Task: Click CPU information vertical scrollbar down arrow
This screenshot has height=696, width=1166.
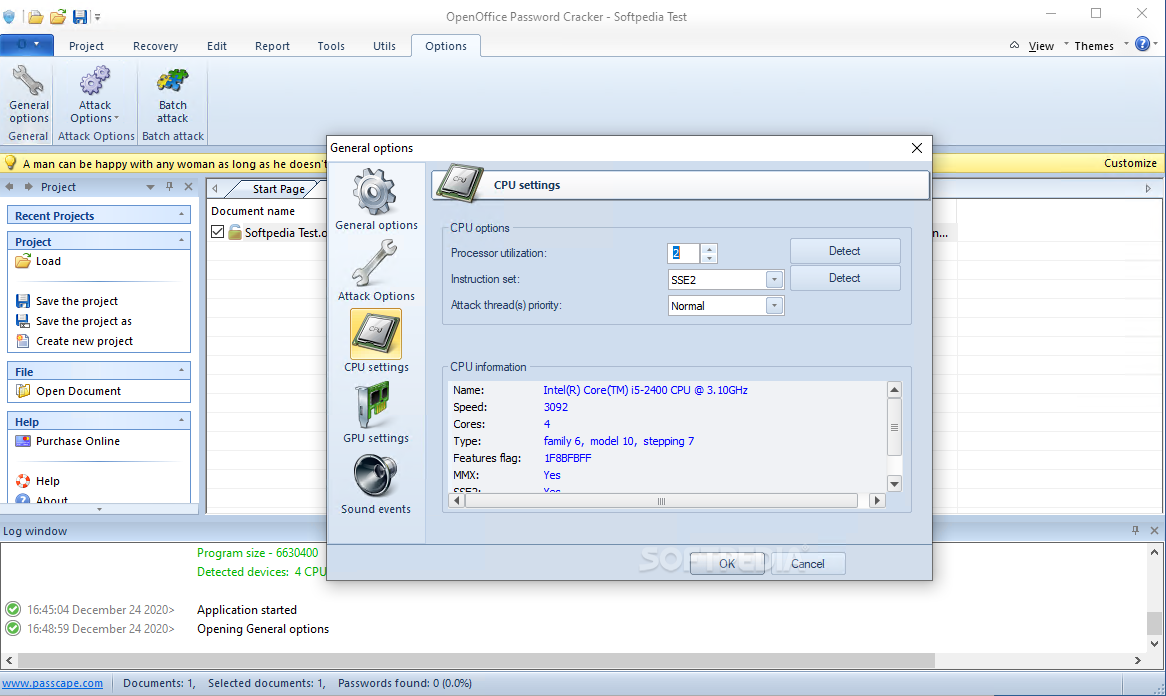Action: pos(895,483)
